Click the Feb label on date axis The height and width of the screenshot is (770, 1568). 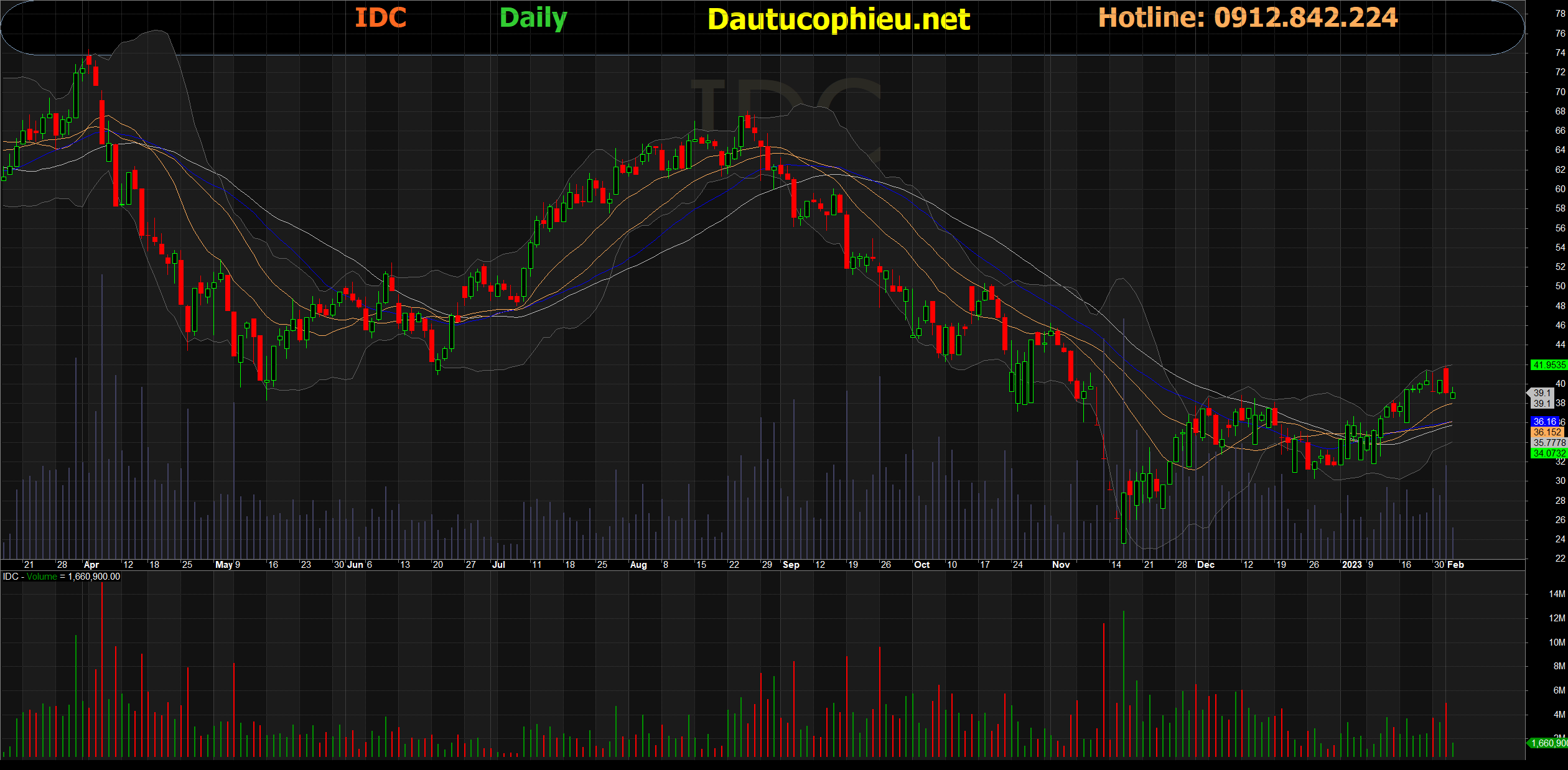tap(1455, 565)
